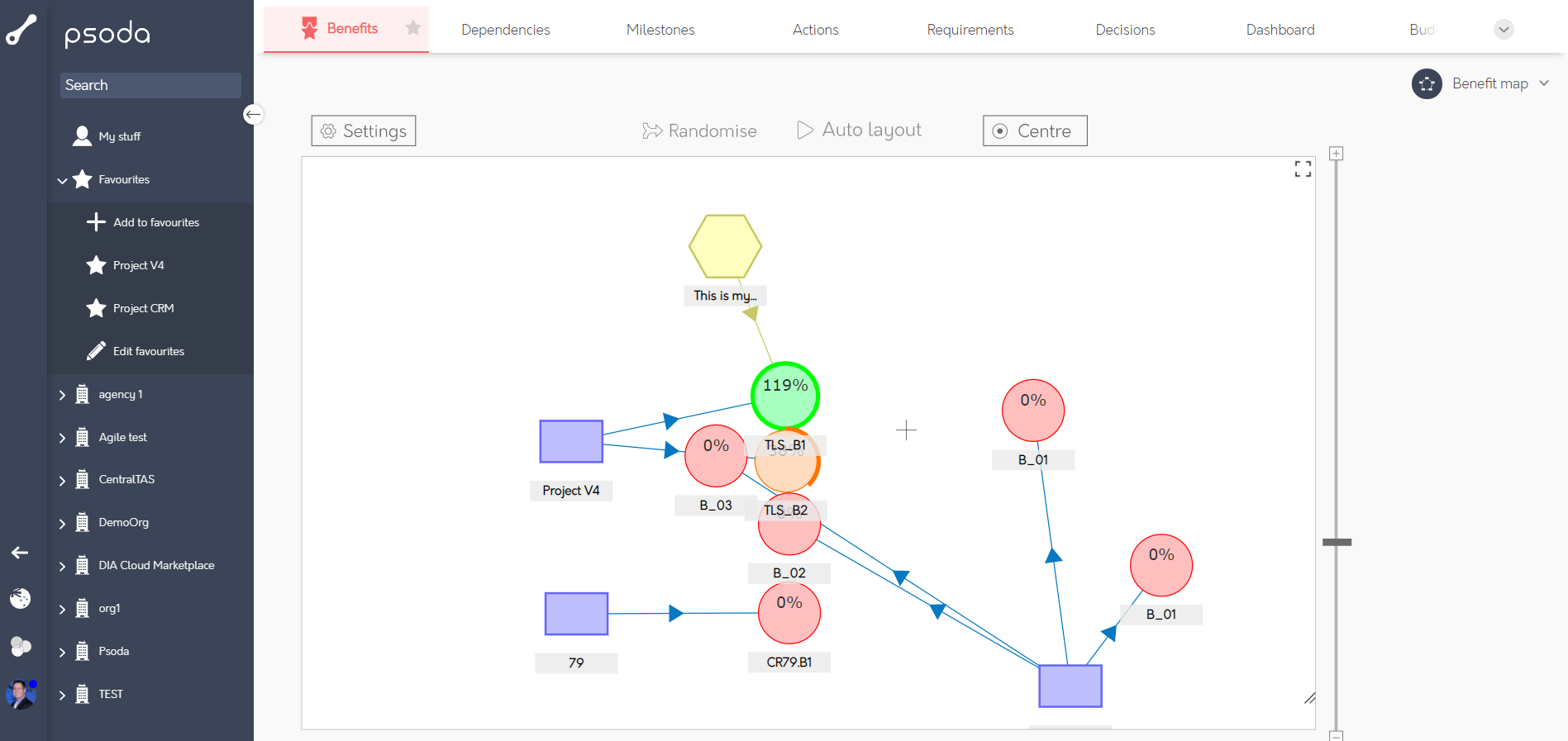Click the zoom slider handle
Viewport: 1568px width, 741px height.
(1337, 542)
